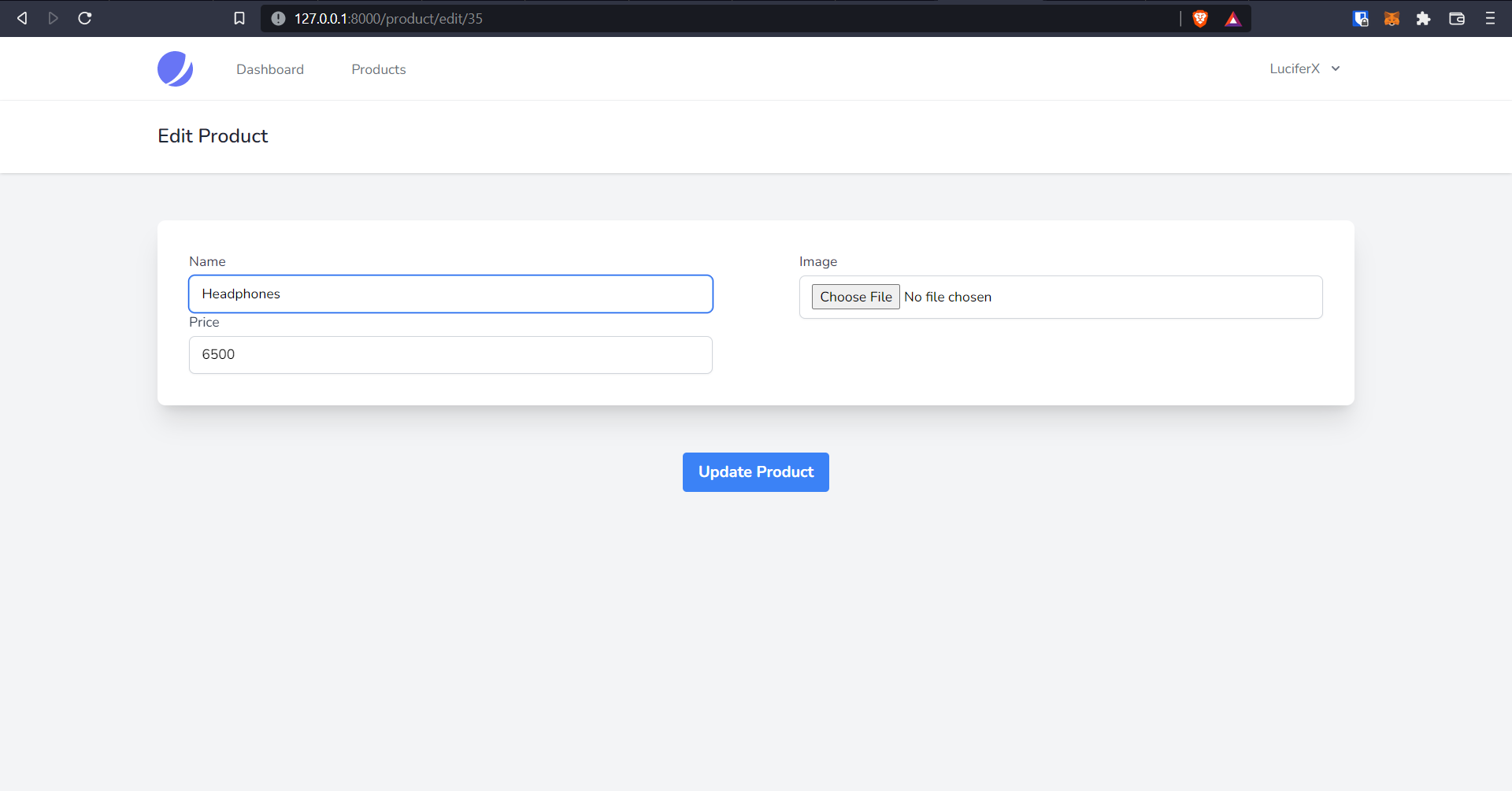Open the MetaMask extension
The height and width of the screenshot is (791, 1512).
click(x=1391, y=18)
